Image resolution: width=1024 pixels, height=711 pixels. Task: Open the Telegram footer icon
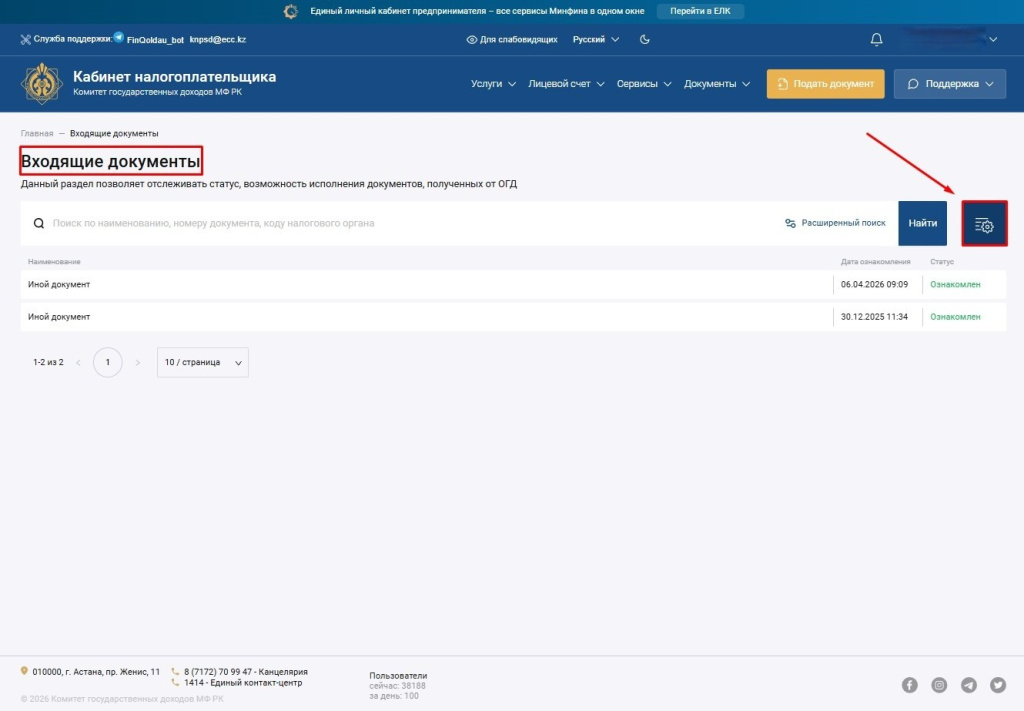(969, 685)
